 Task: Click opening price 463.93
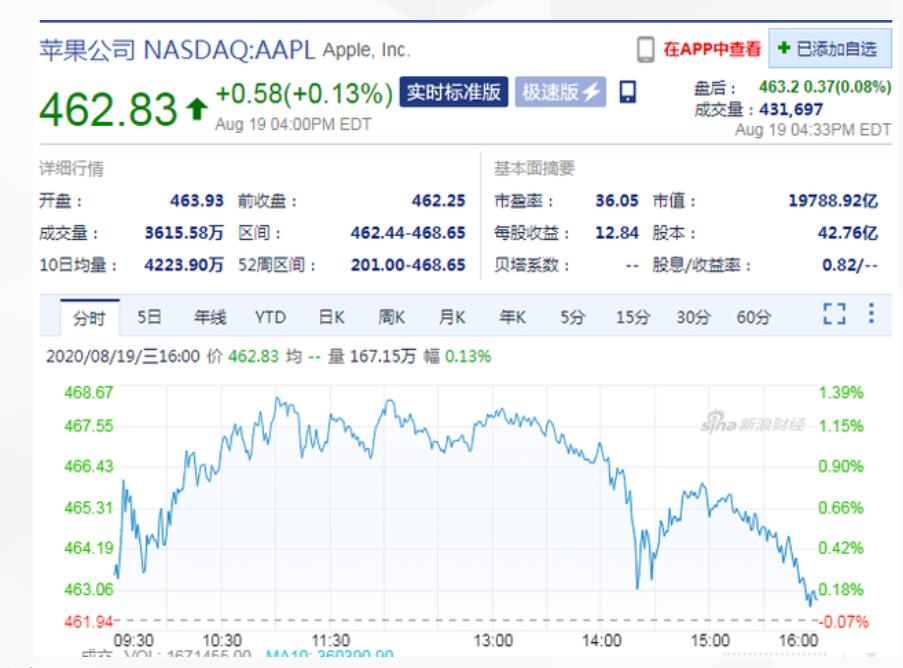197,200
